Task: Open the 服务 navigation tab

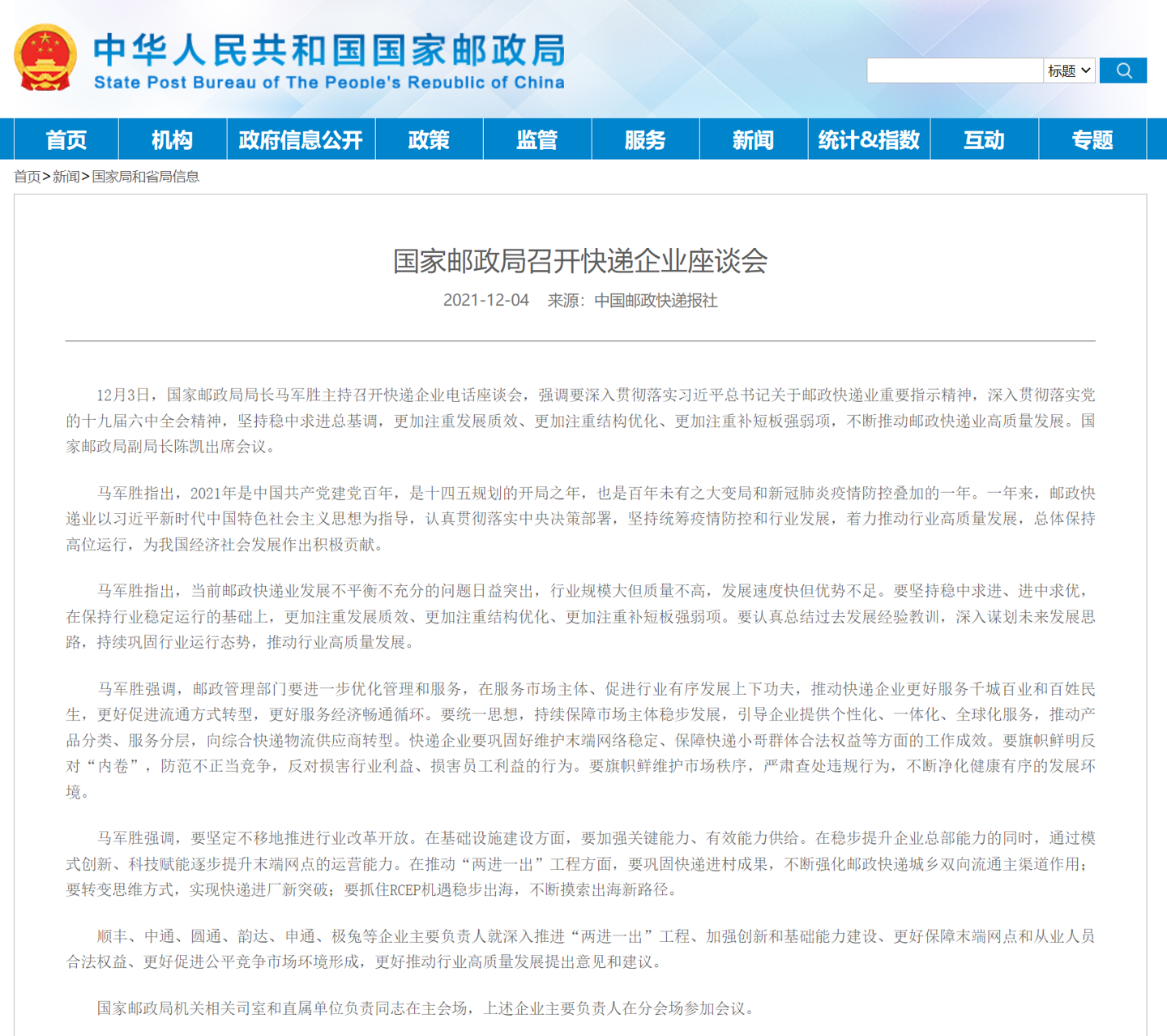Action: 645,139
